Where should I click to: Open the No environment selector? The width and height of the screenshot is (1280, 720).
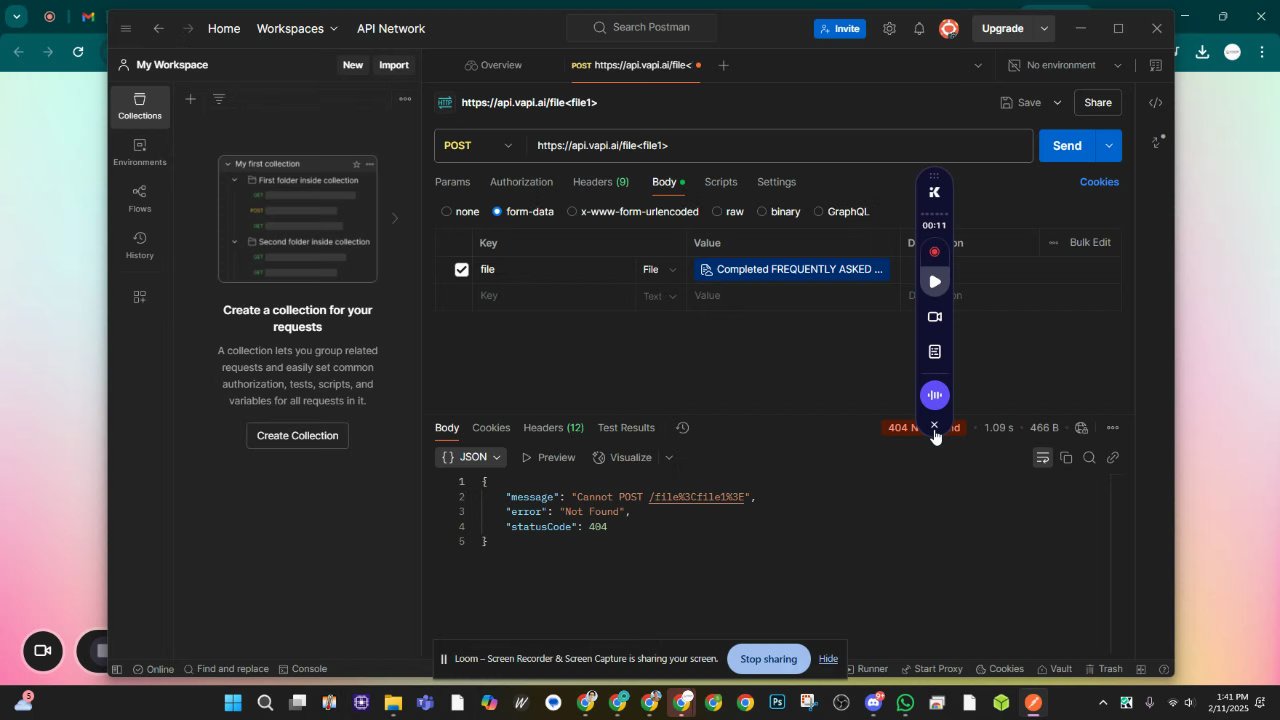click(x=1065, y=66)
